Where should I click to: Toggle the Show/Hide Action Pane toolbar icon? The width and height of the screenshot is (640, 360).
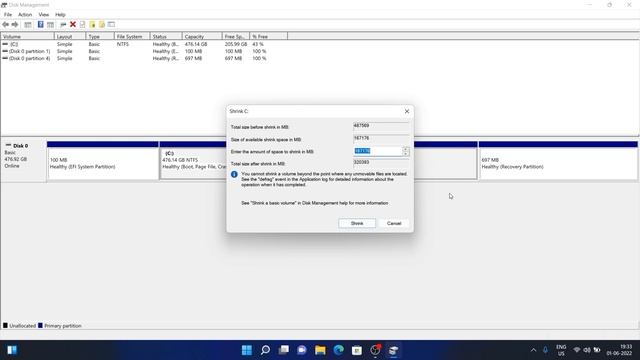click(x=50, y=24)
